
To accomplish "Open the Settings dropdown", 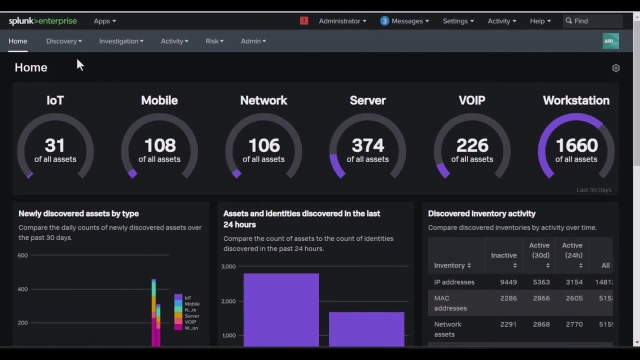I will click(x=458, y=21).
